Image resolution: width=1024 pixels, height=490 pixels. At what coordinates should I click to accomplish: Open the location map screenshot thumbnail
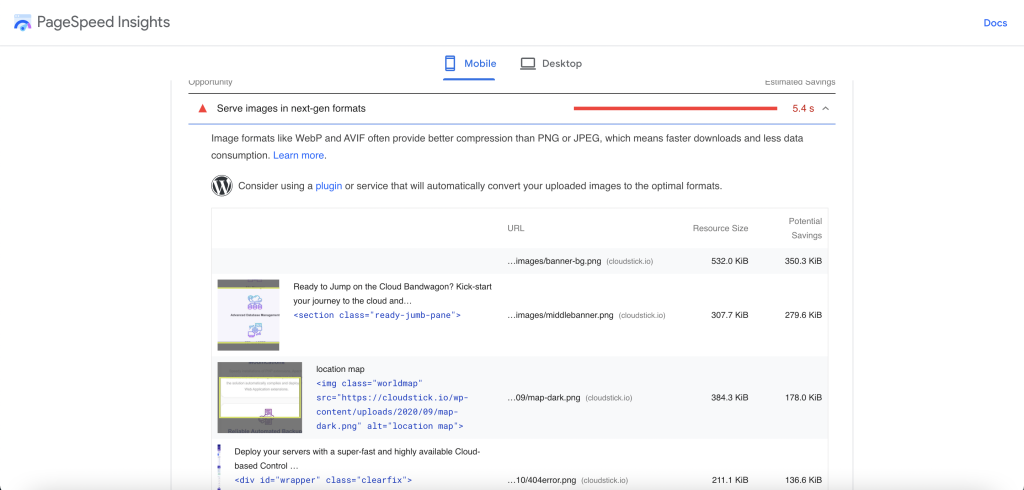[259, 397]
